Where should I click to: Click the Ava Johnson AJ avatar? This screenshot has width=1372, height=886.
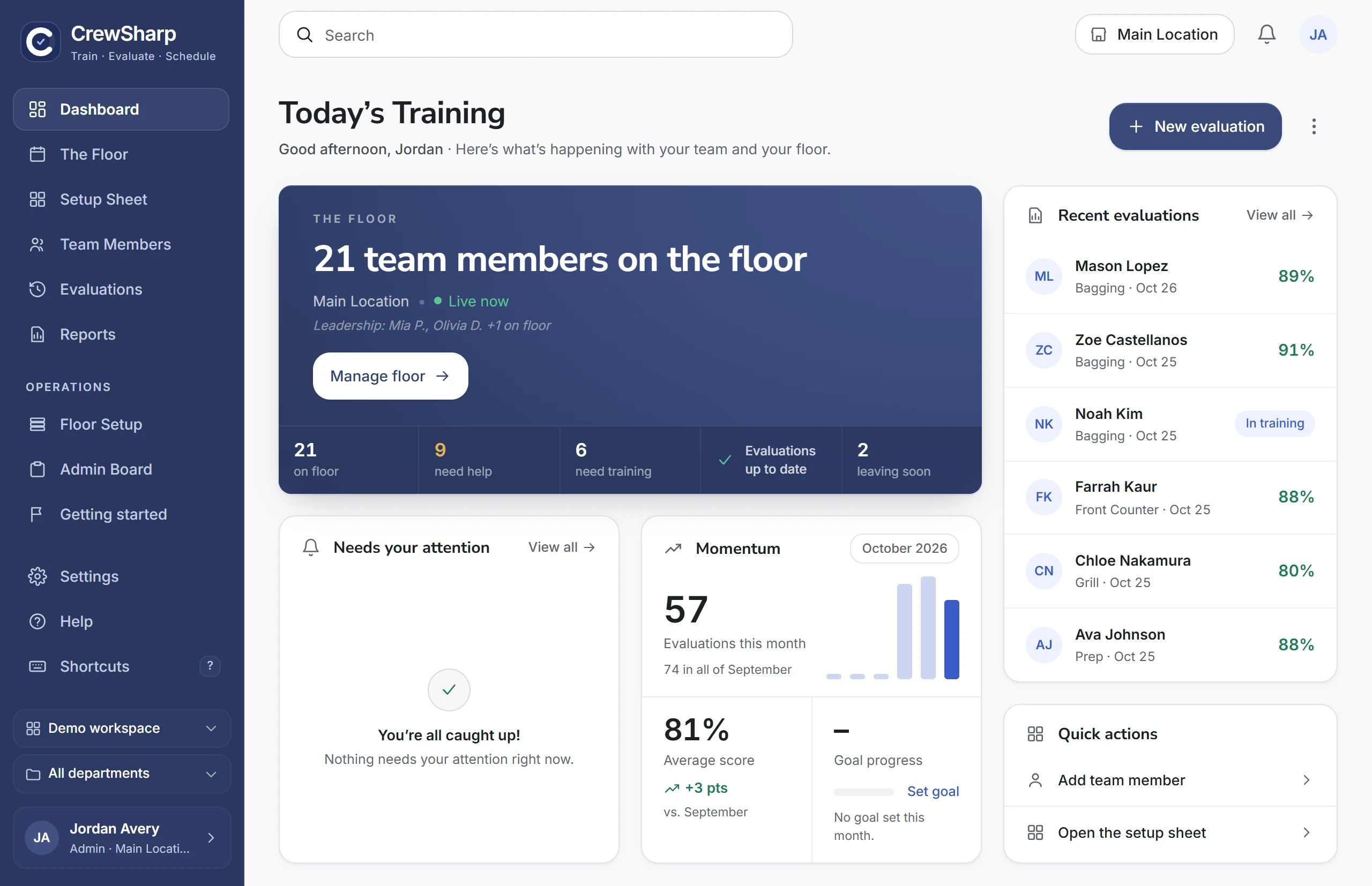pos(1043,644)
